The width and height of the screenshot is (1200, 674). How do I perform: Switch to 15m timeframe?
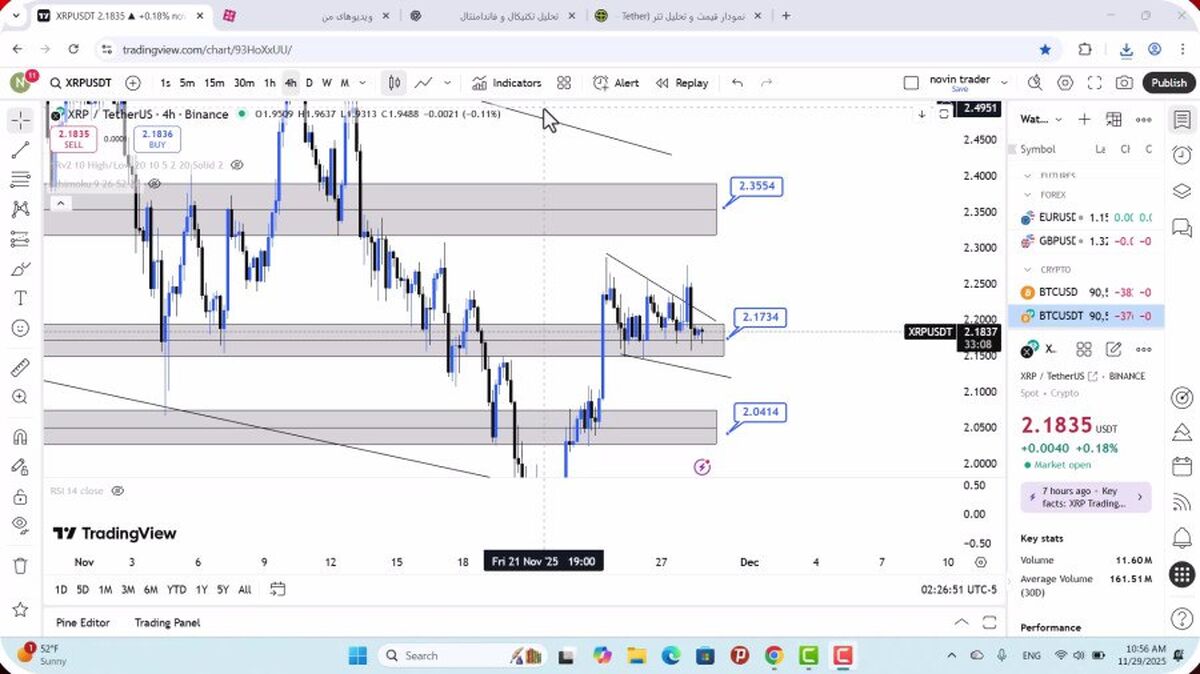tap(214, 83)
